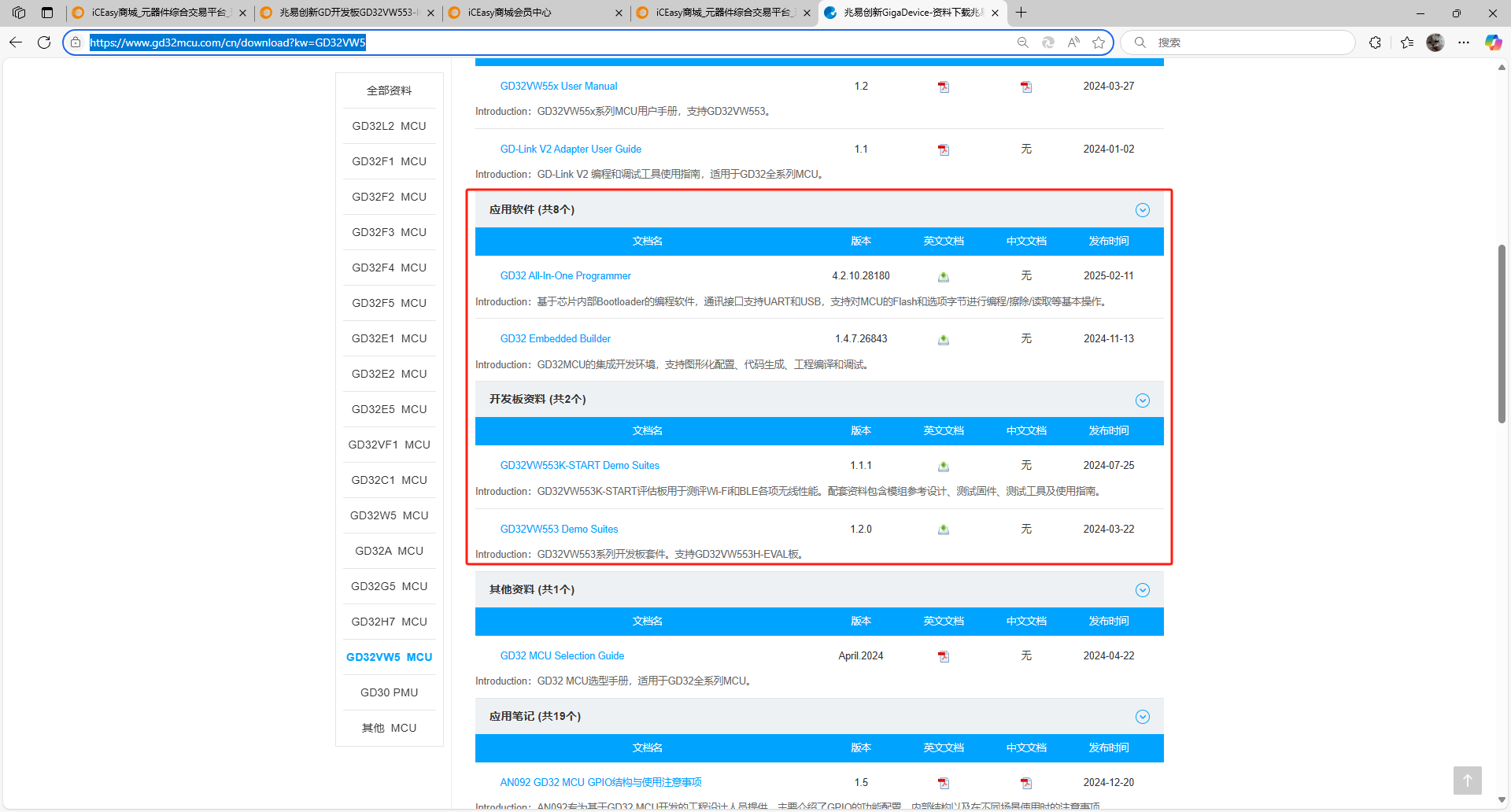The image size is (1511, 812).
Task: Open AN092 GD32 MCU GPIO application note
Action: 600,782
